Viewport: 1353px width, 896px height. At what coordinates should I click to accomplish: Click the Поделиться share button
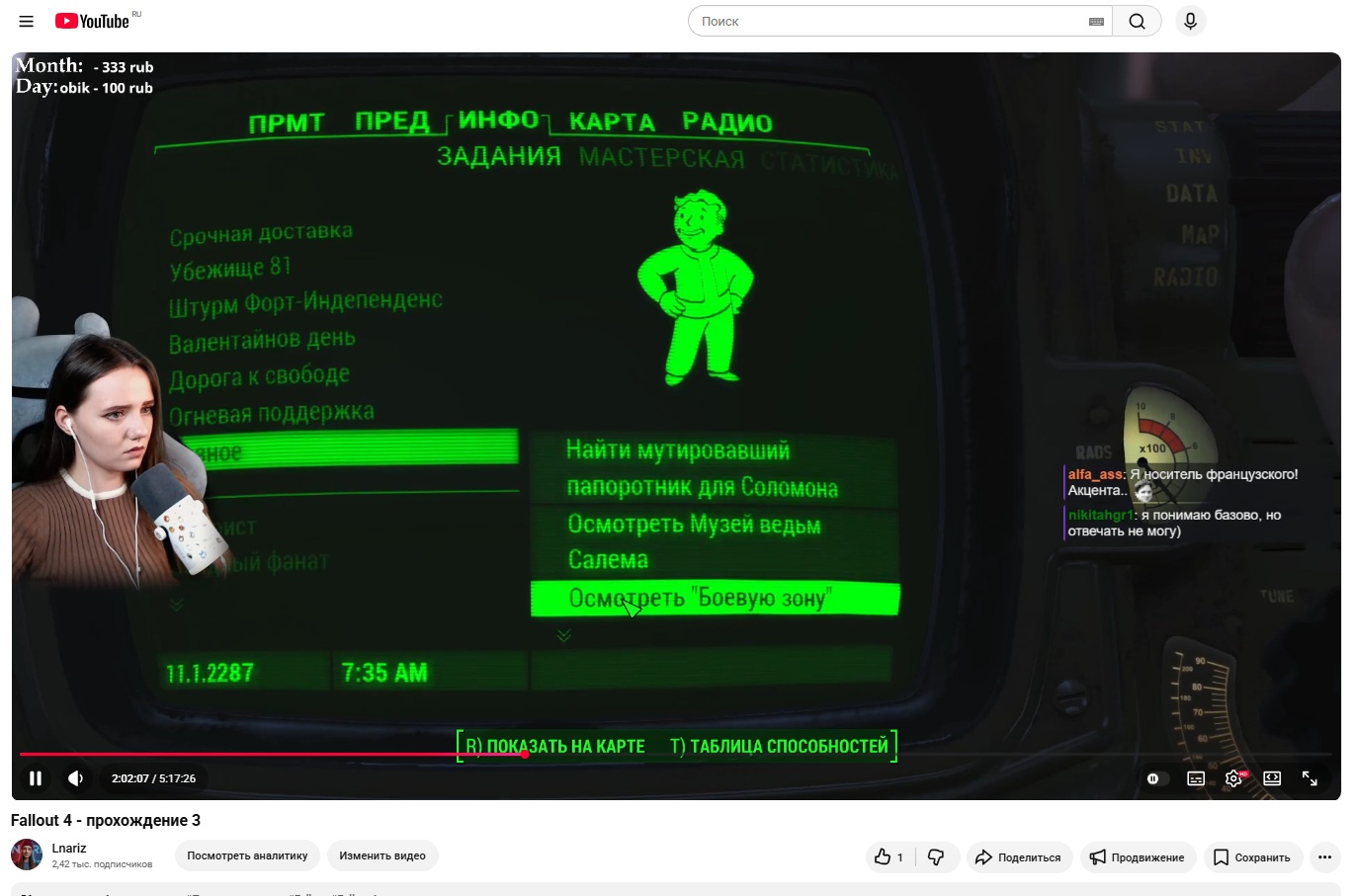click(1018, 856)
